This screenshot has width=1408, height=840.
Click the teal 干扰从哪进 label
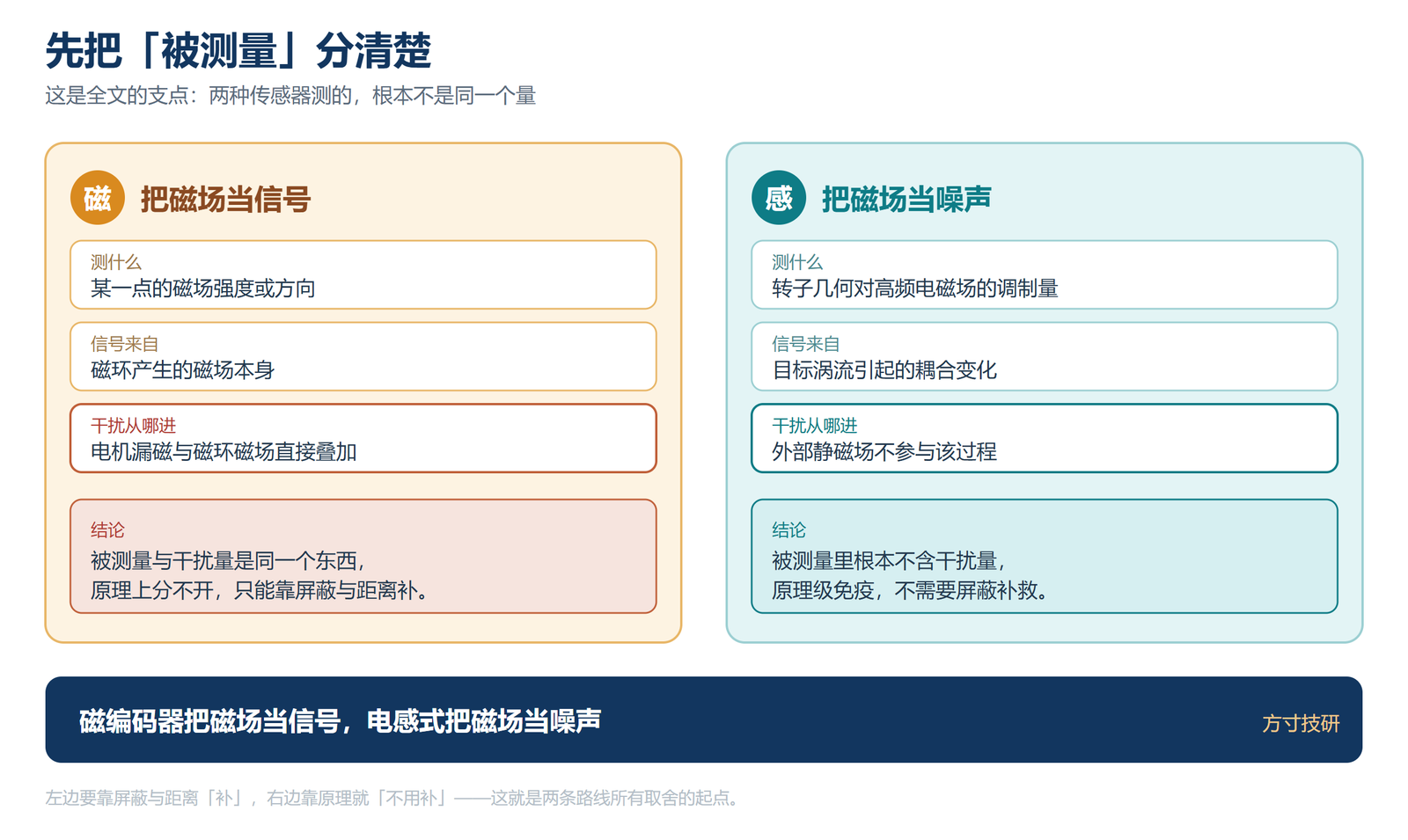[814, 426]
